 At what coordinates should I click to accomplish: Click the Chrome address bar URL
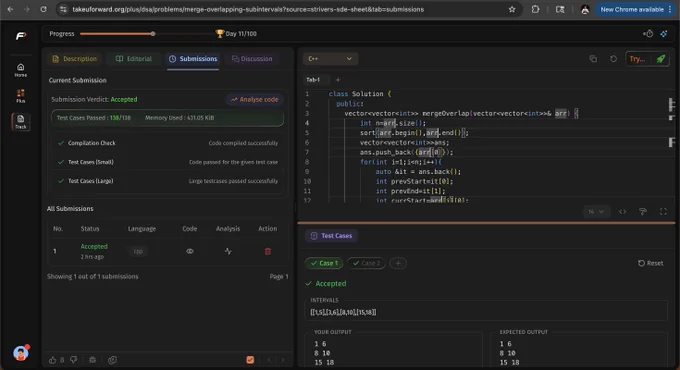[248, 9]
